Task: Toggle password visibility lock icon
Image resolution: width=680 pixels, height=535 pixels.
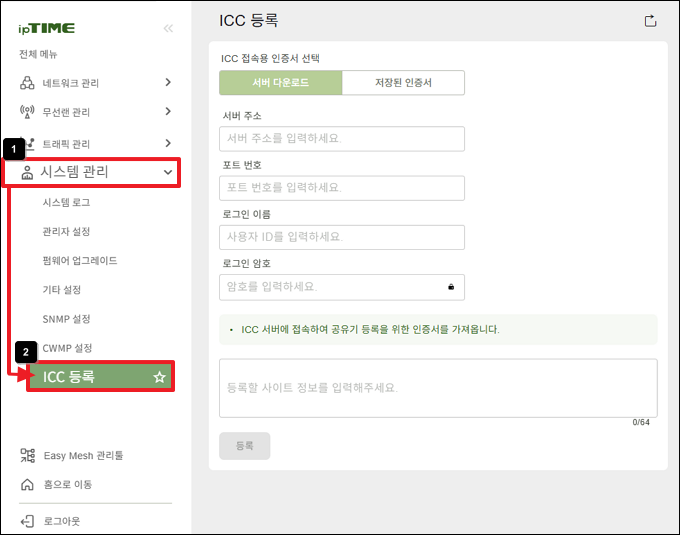Action: (x=451, y=287)
